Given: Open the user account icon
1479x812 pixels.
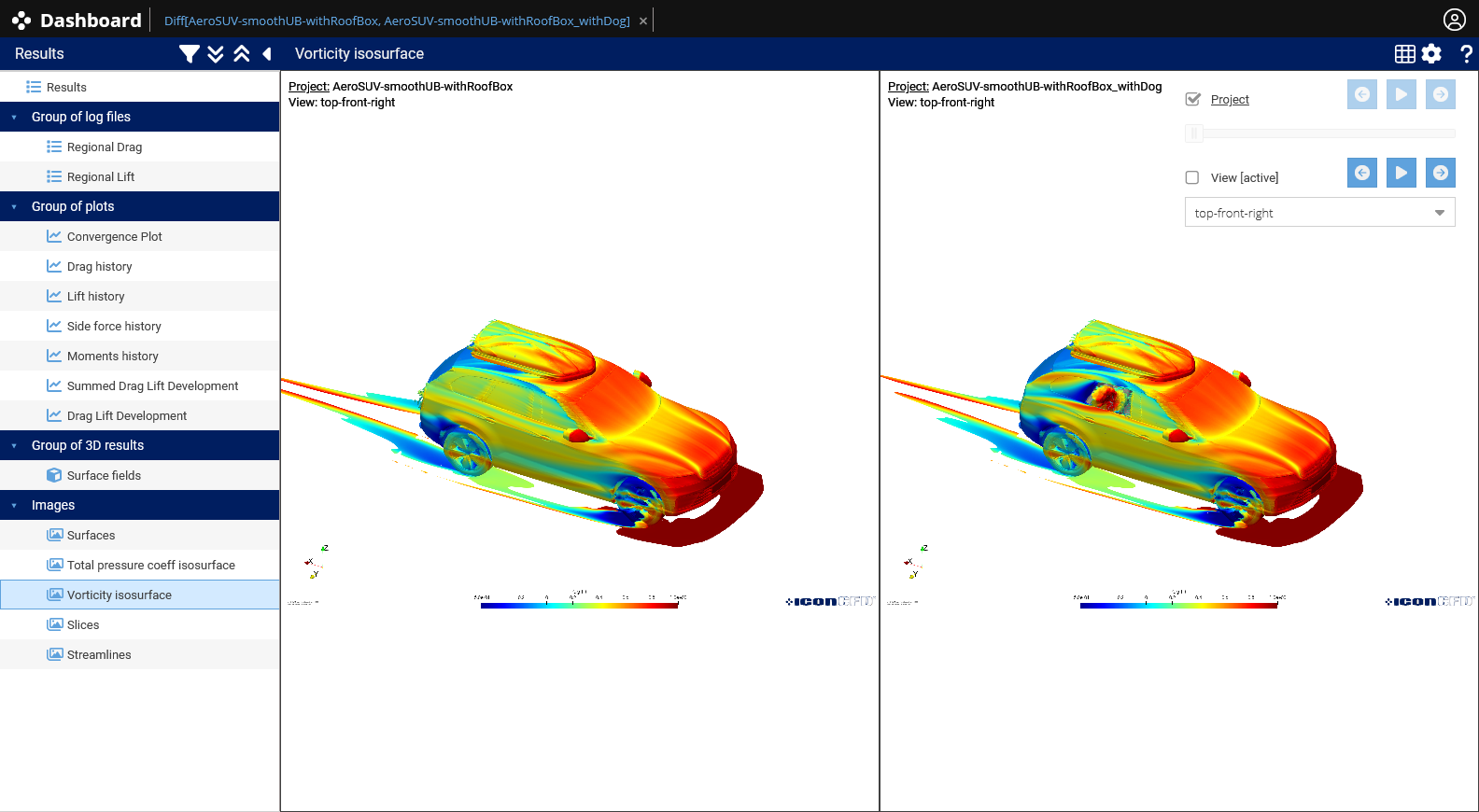Looking at the screenshot, I should click(x=1455, y=20).
